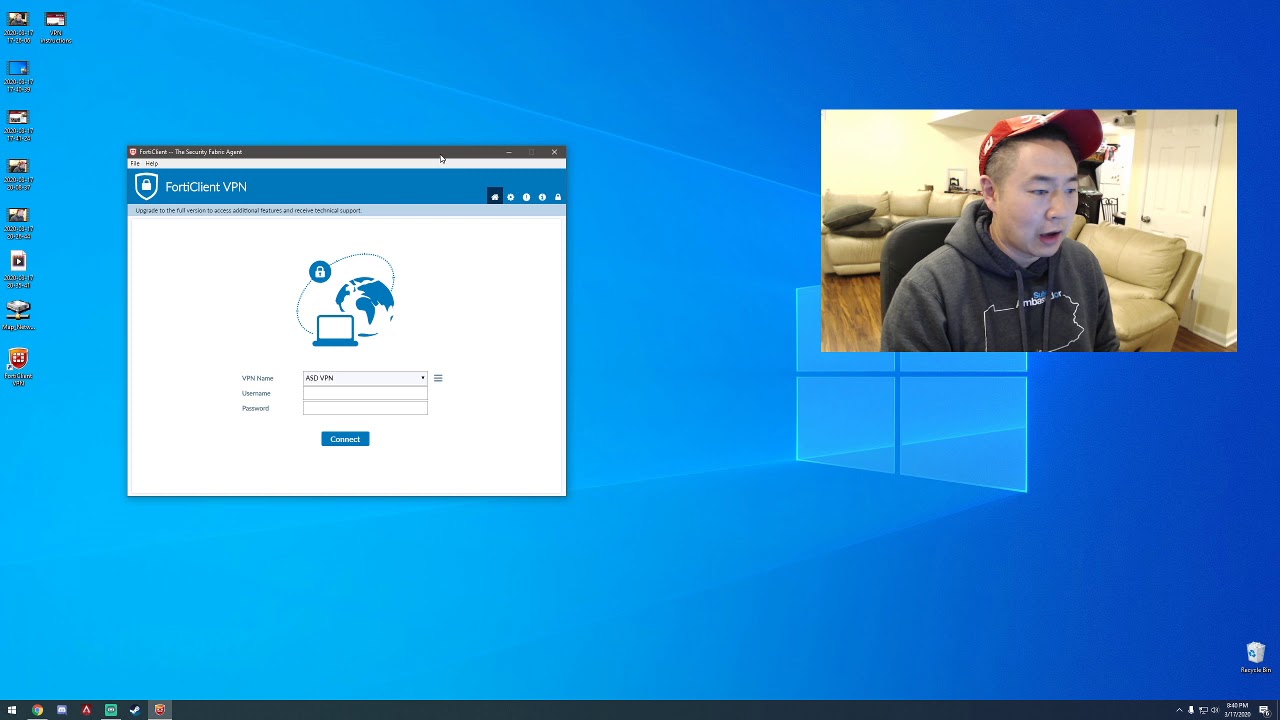The height and width of the screenshot is (720, 1280).
Task: Open Discord from the taskbar
Action: point(62,710)
